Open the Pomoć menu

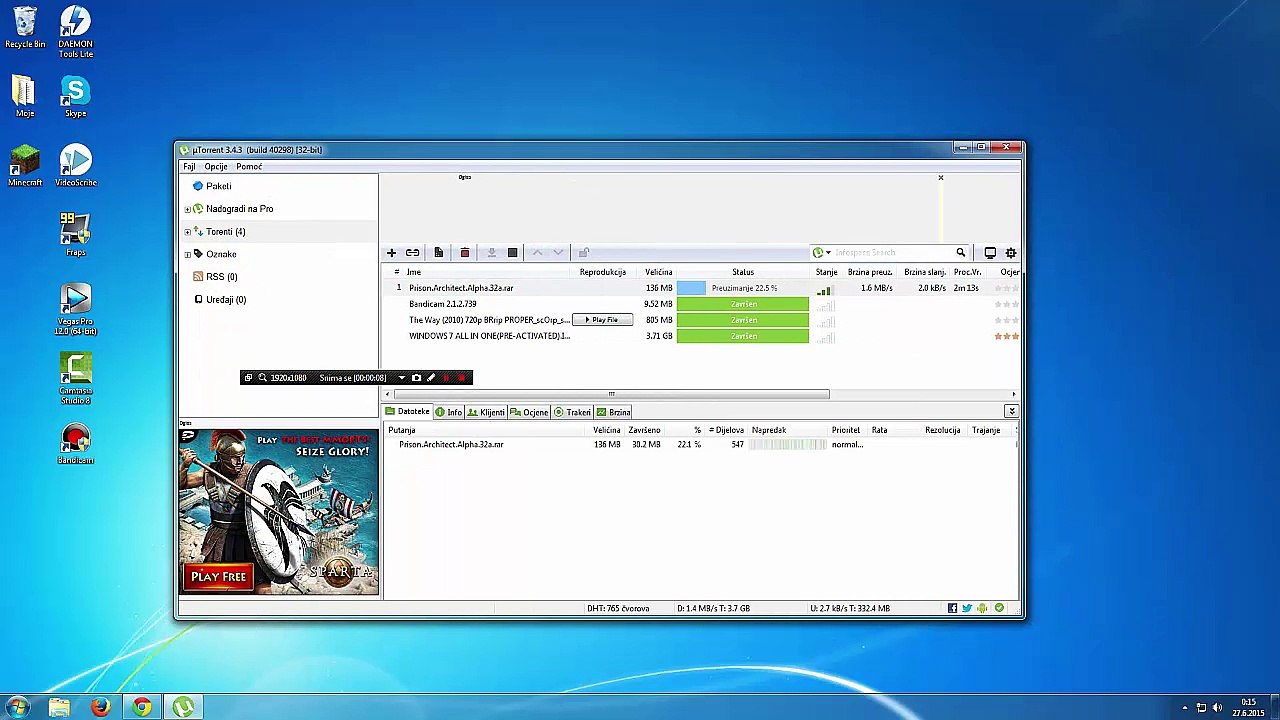[x=249, y=167]
